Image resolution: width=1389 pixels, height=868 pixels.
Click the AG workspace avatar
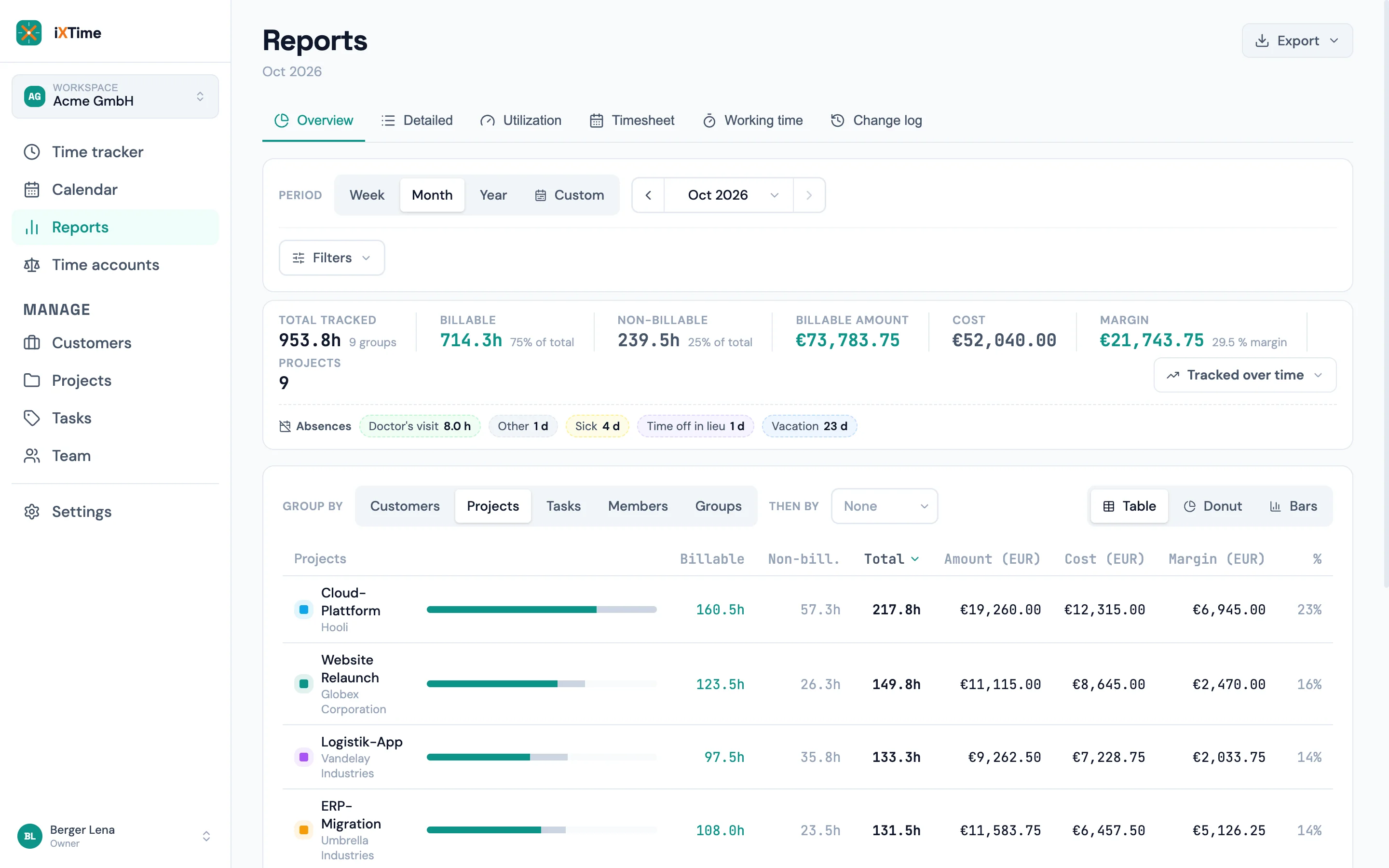coord(34,96)
